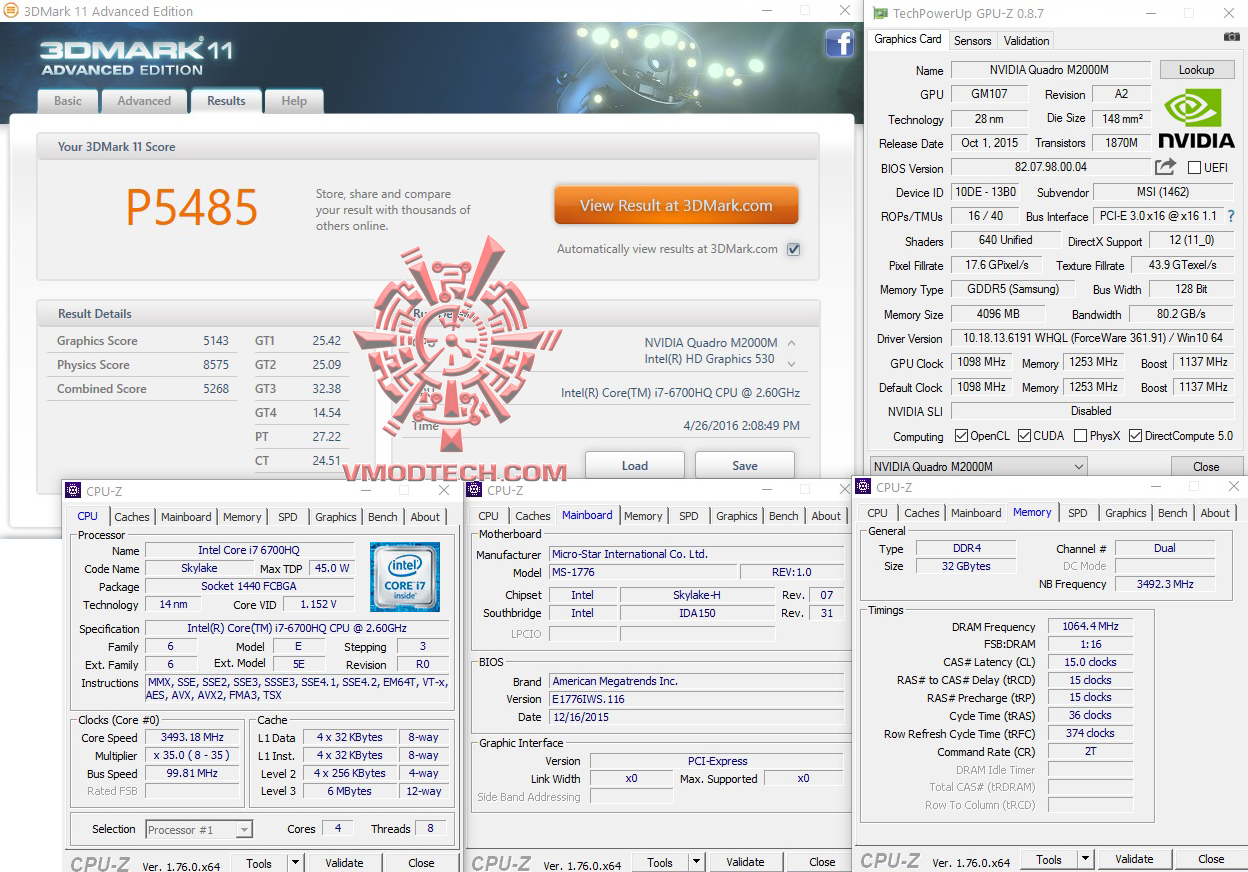Open Caches tab in CPU-Z CPU window
This screenshot has height=872, width=1248.
coord(131,517)
